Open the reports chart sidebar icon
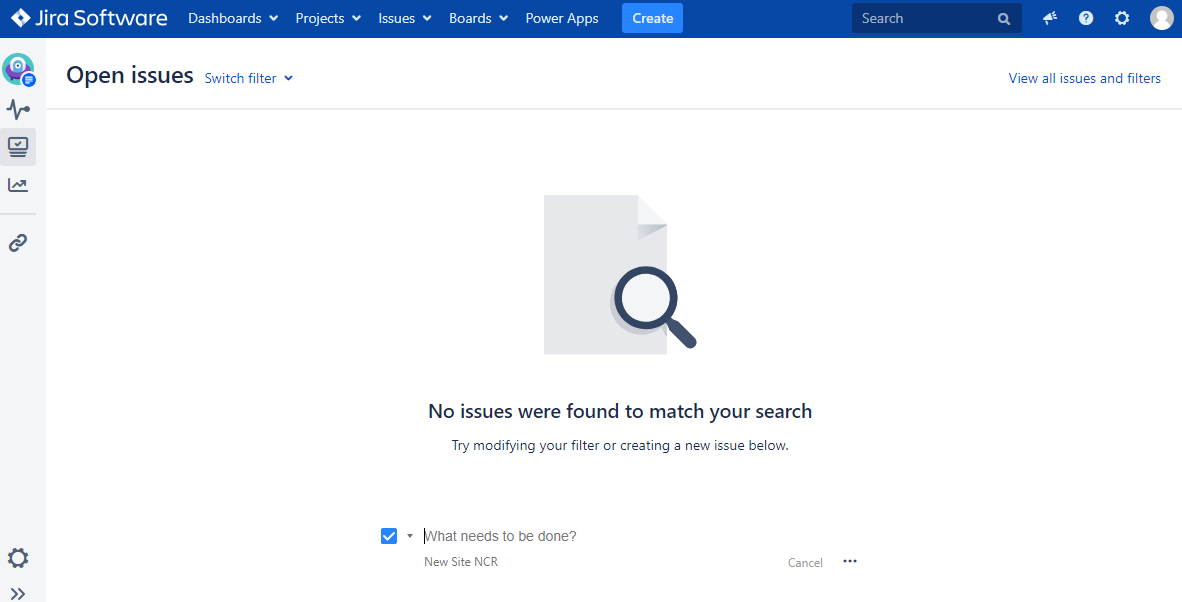This screenshot has width=1182, height=602. (18, 185)
